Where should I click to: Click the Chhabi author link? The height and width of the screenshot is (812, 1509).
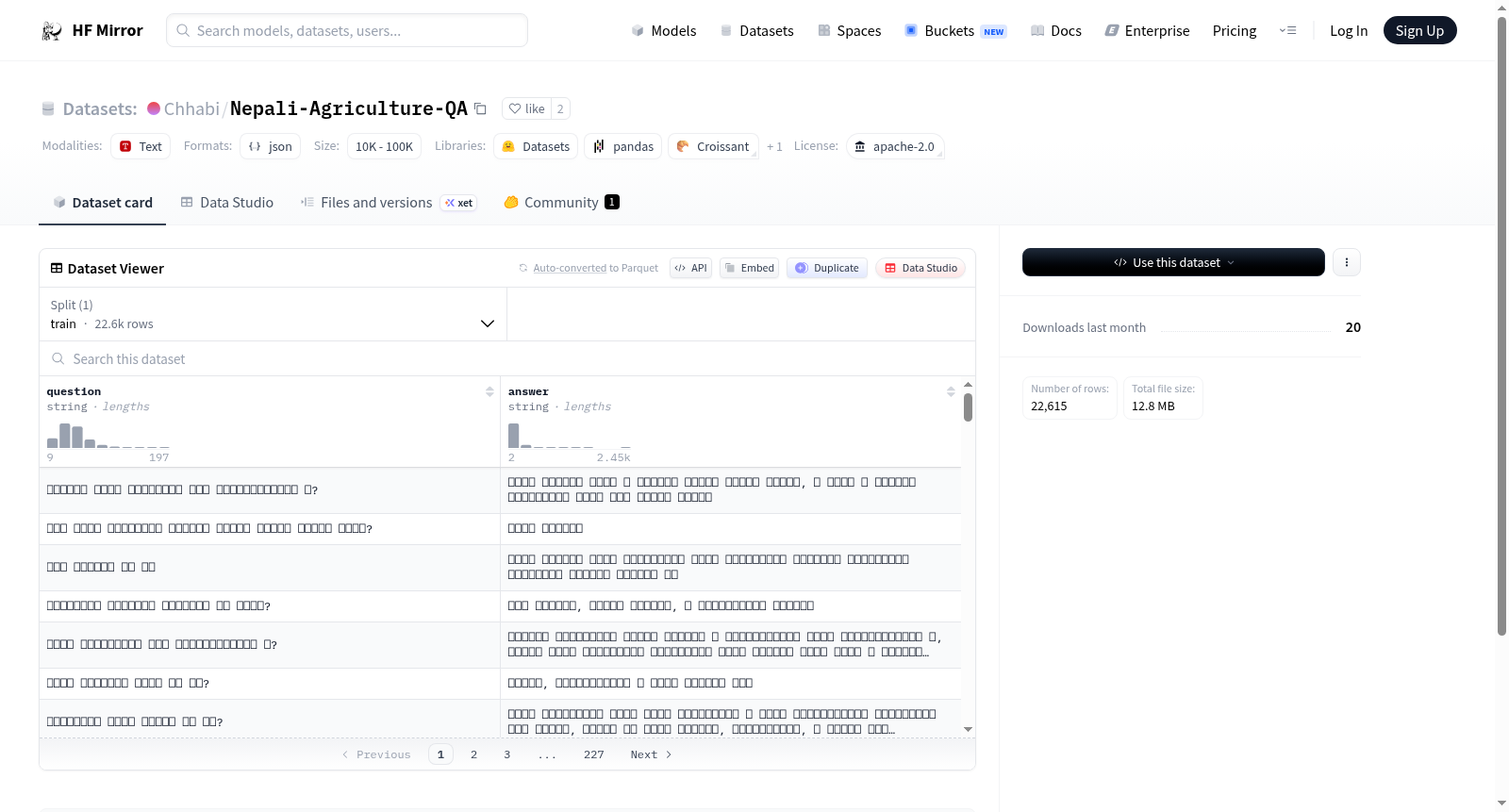(191, 108)
